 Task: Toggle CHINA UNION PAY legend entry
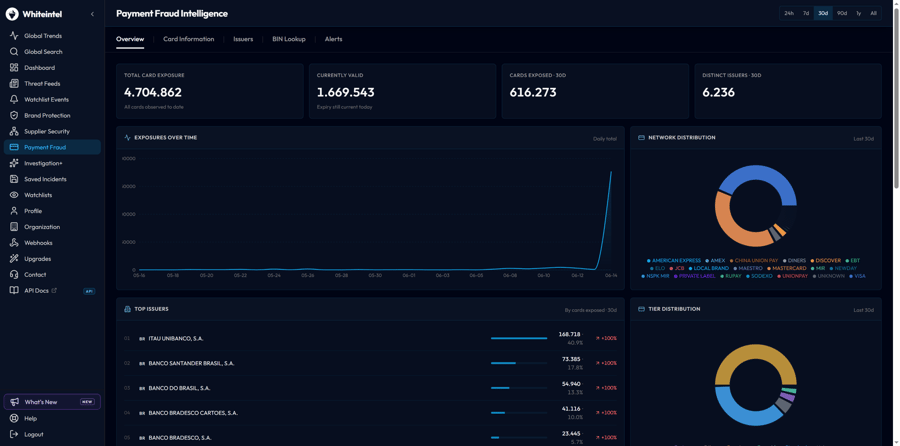pyautogui.click(x=753, y=261)
